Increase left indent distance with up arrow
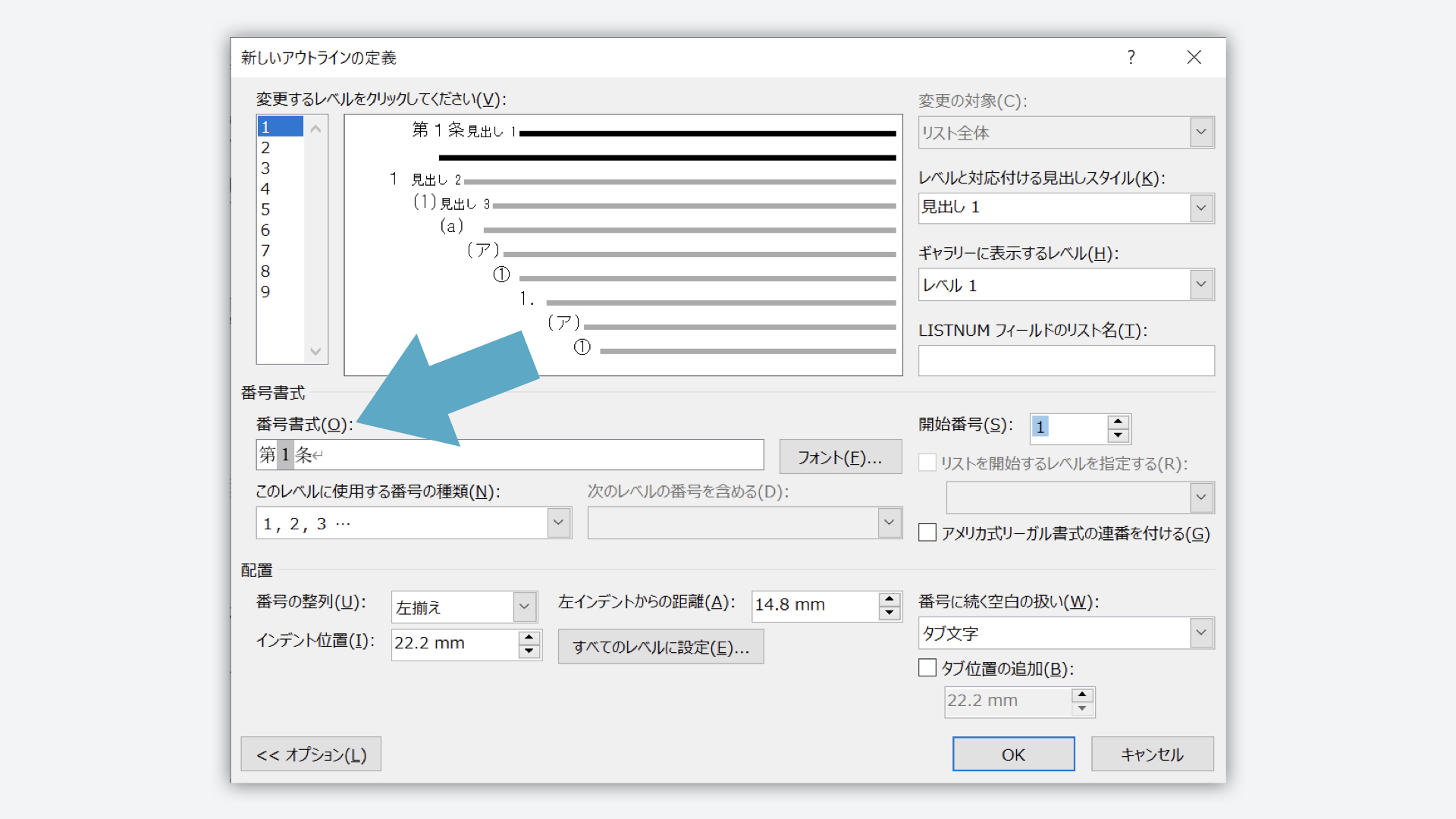Screen dimensions: 1456x819 pos(889,599)
